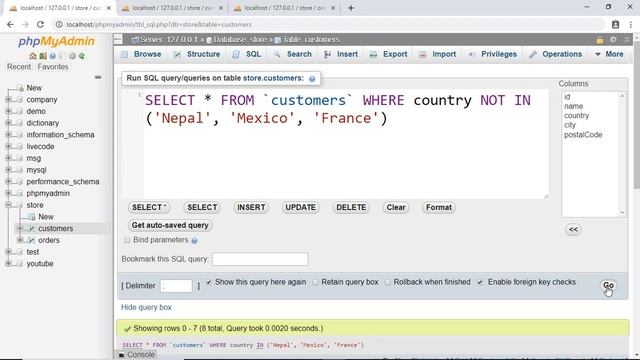This screenshot has width=640, height=360.
Task: Open Chrome menu three dots
Action: [x=631, y=24]
